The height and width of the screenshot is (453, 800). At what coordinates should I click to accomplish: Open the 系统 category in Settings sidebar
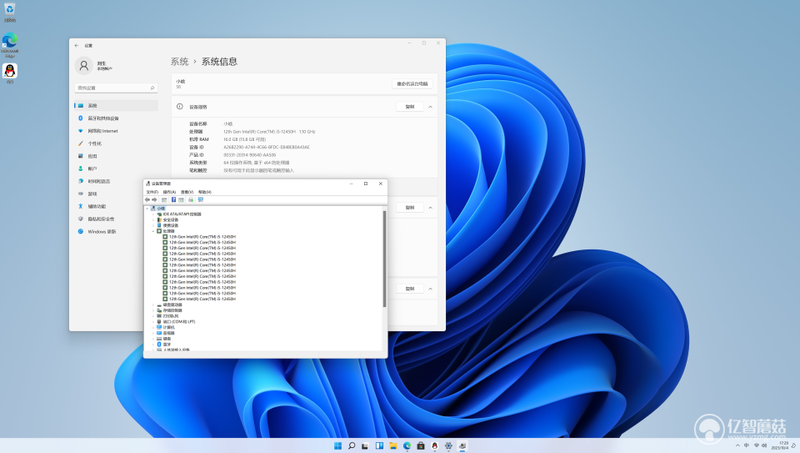pos(116,106)
